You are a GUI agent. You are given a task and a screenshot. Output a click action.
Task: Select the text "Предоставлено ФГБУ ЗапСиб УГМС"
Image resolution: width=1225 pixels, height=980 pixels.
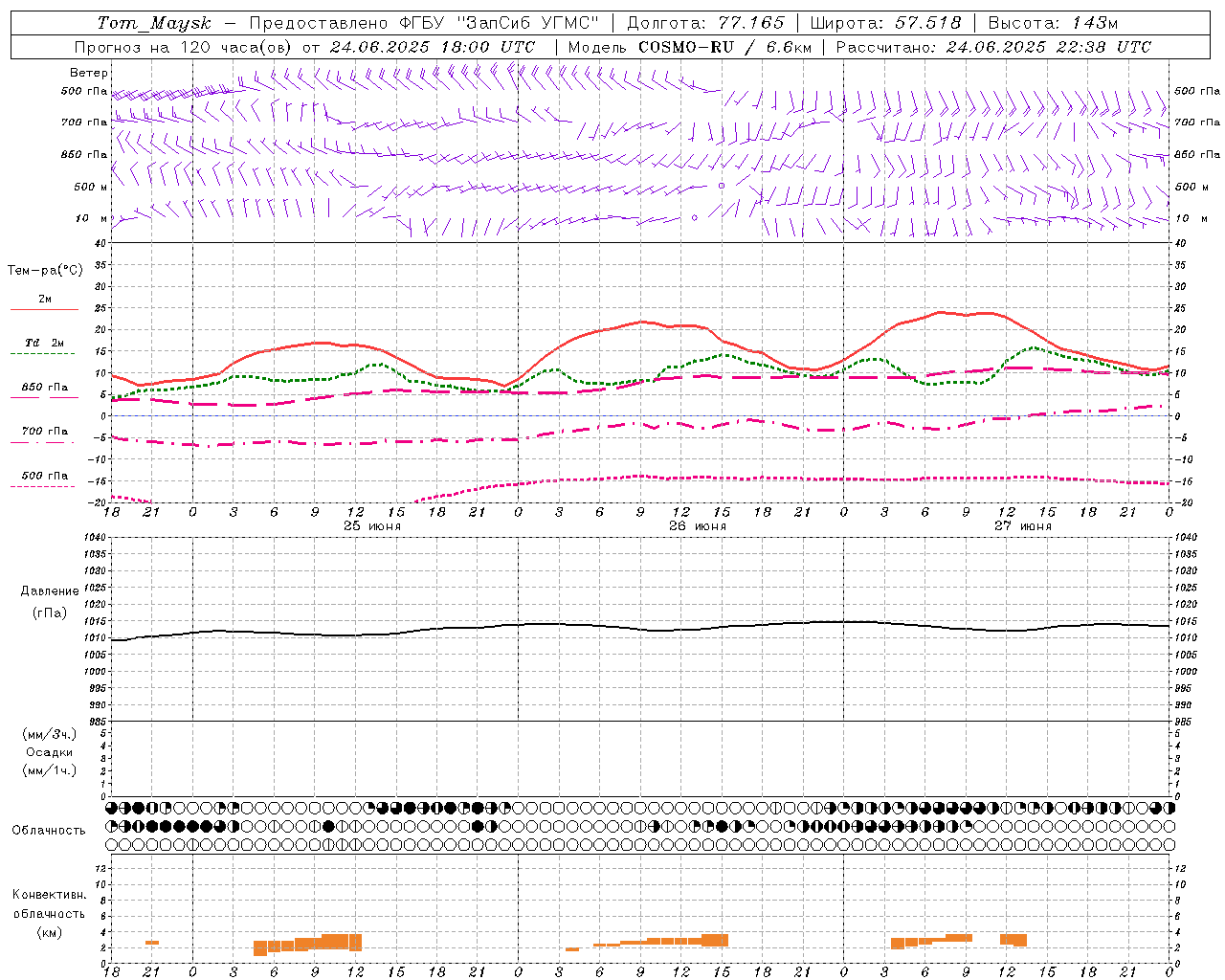point(424,23)
